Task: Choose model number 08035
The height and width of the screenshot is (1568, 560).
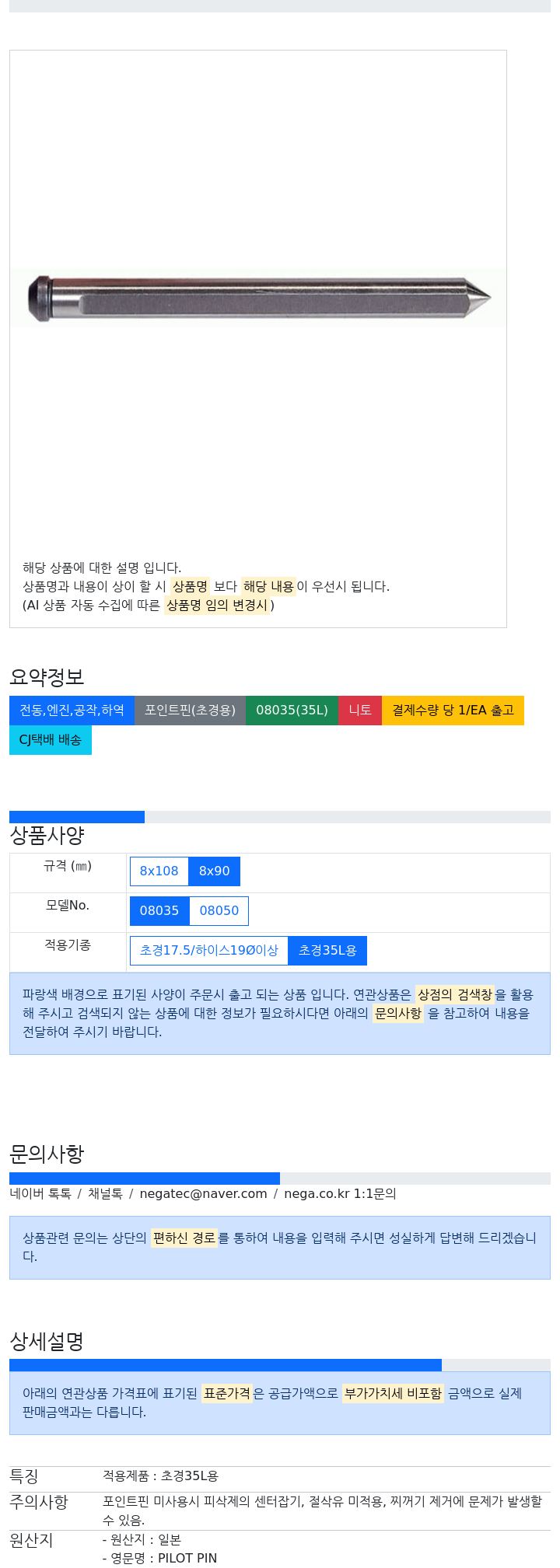Action: click(x=159, y=910)
